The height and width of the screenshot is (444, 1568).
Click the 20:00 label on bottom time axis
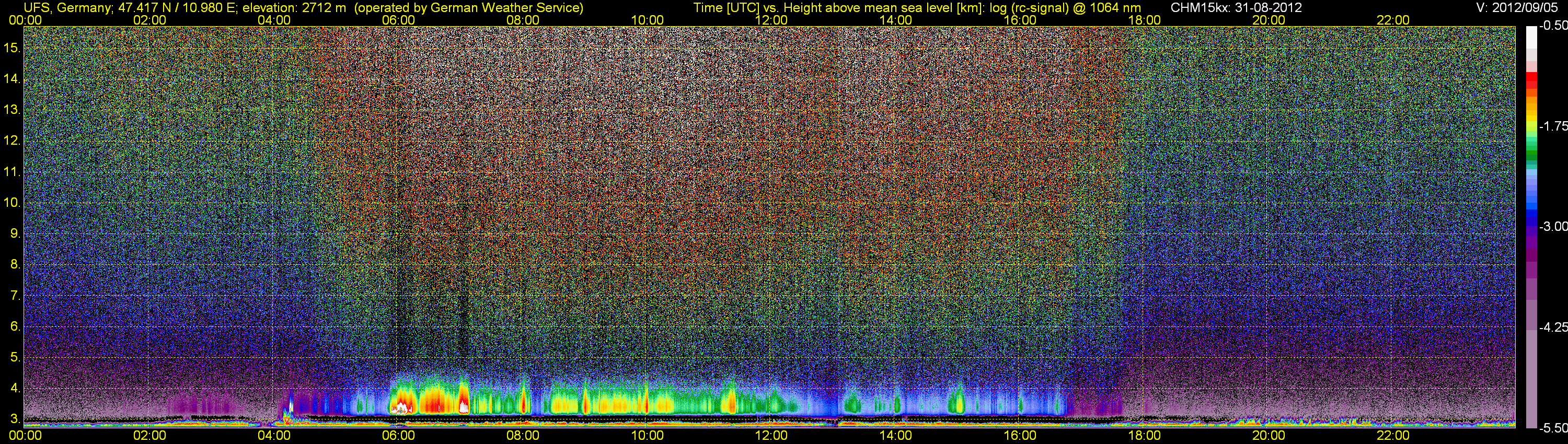pos(1269,436)
